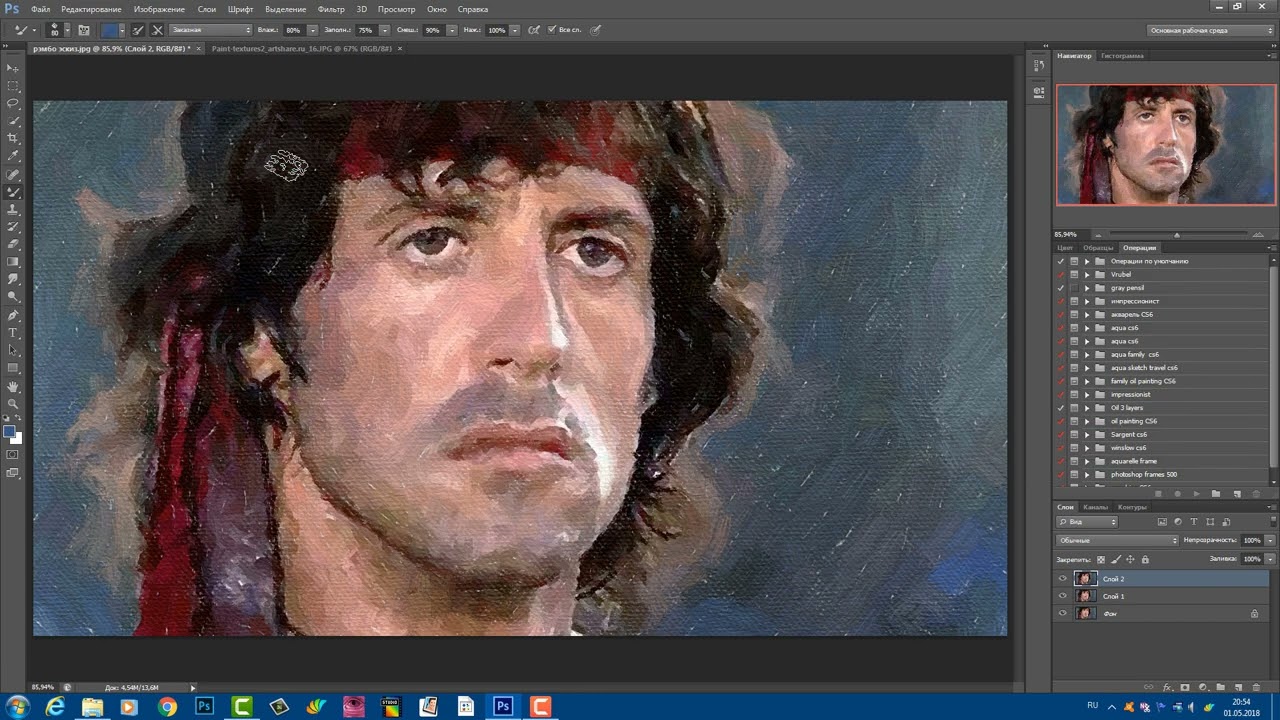Image resolution: width=1280 pixels, height=720 pixels.
Task: Select the Zoom tool
Action: pyautogui.click(x=13, y=403)
